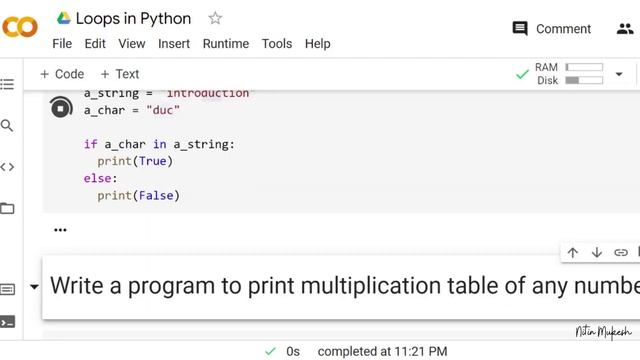Open the code snippets sidebar icon
Image resolution: width=640 pixels, height=360 pixels.
tap(7, 167)
